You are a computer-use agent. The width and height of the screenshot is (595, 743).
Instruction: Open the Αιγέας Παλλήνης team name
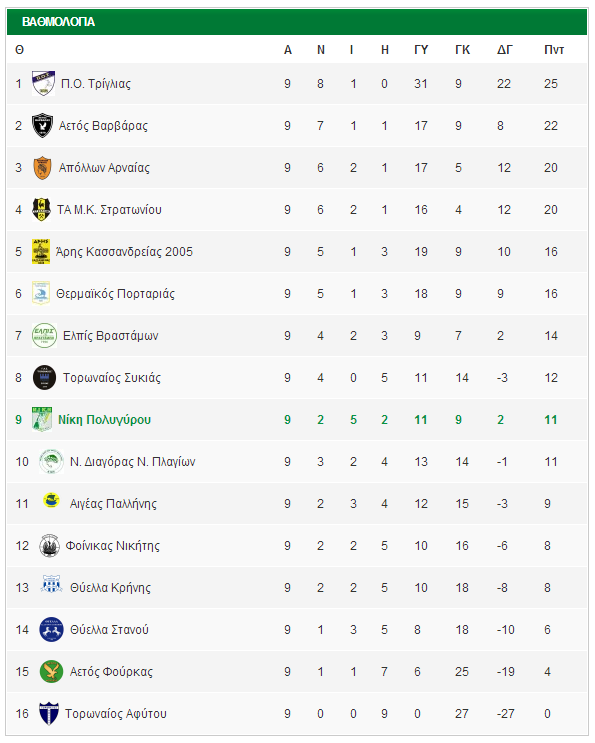(x=113, y=504)
